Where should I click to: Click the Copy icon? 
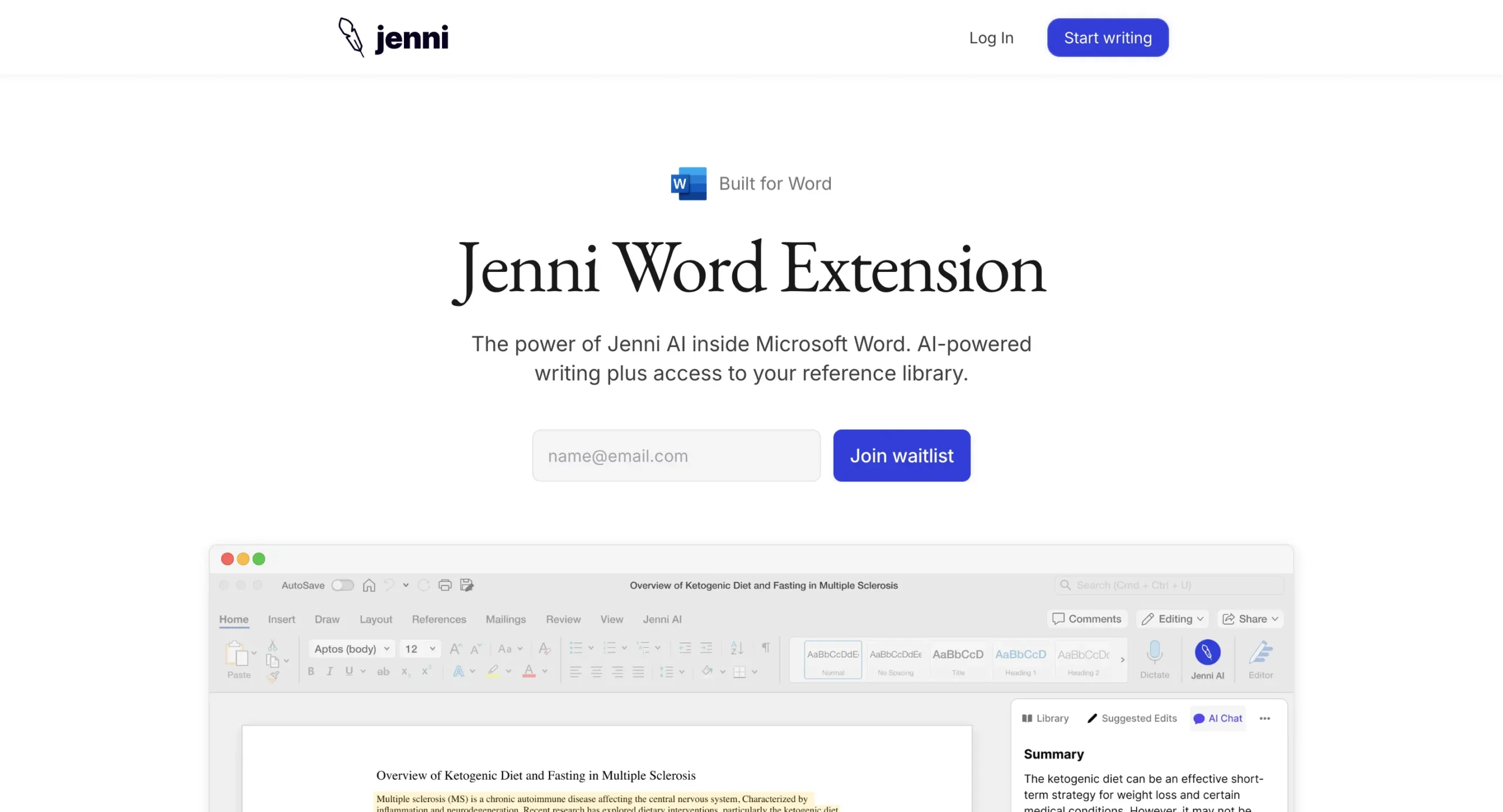point(272,661)
